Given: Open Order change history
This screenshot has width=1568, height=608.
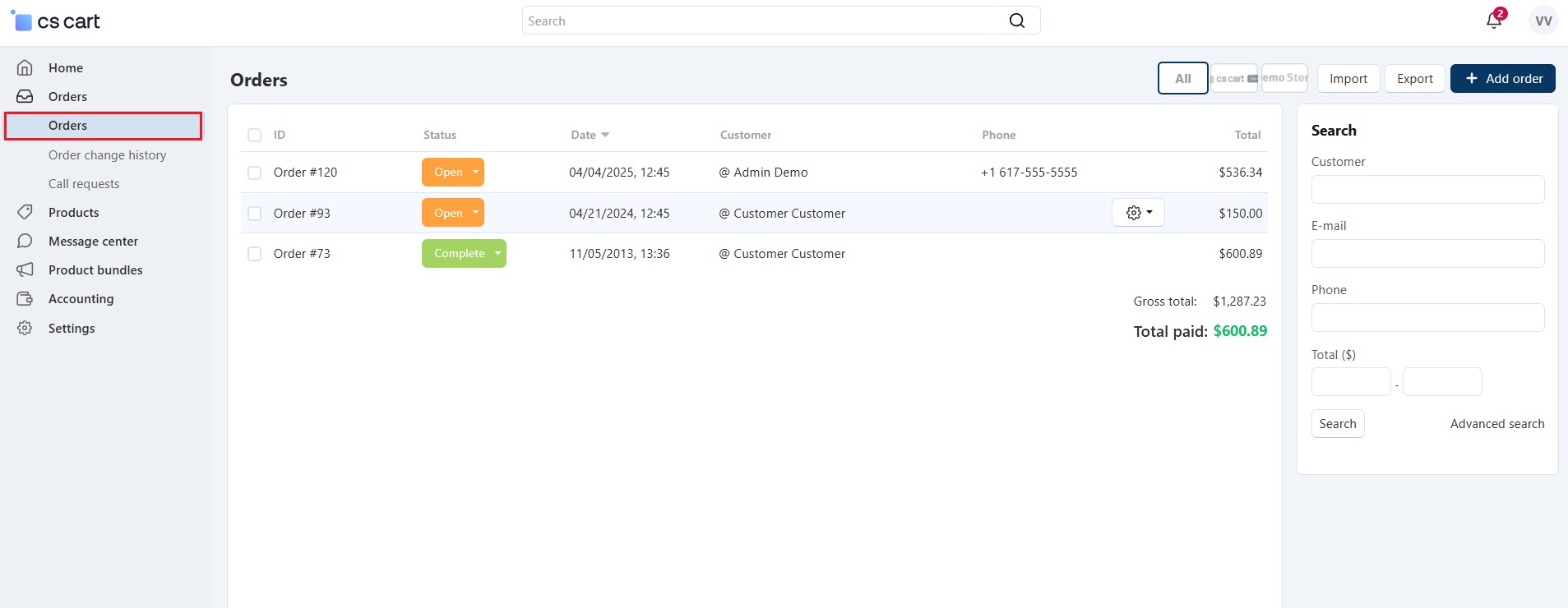Looking at the screenshot, I should tap(107, 154).
